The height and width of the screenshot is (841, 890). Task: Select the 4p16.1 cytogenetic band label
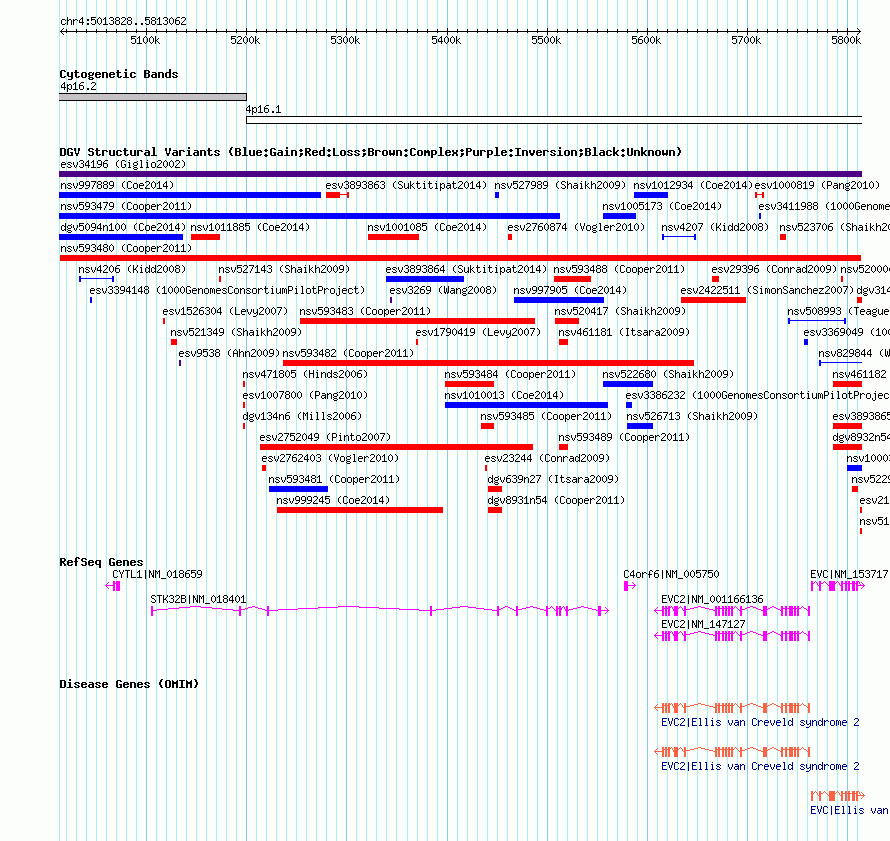263,110
